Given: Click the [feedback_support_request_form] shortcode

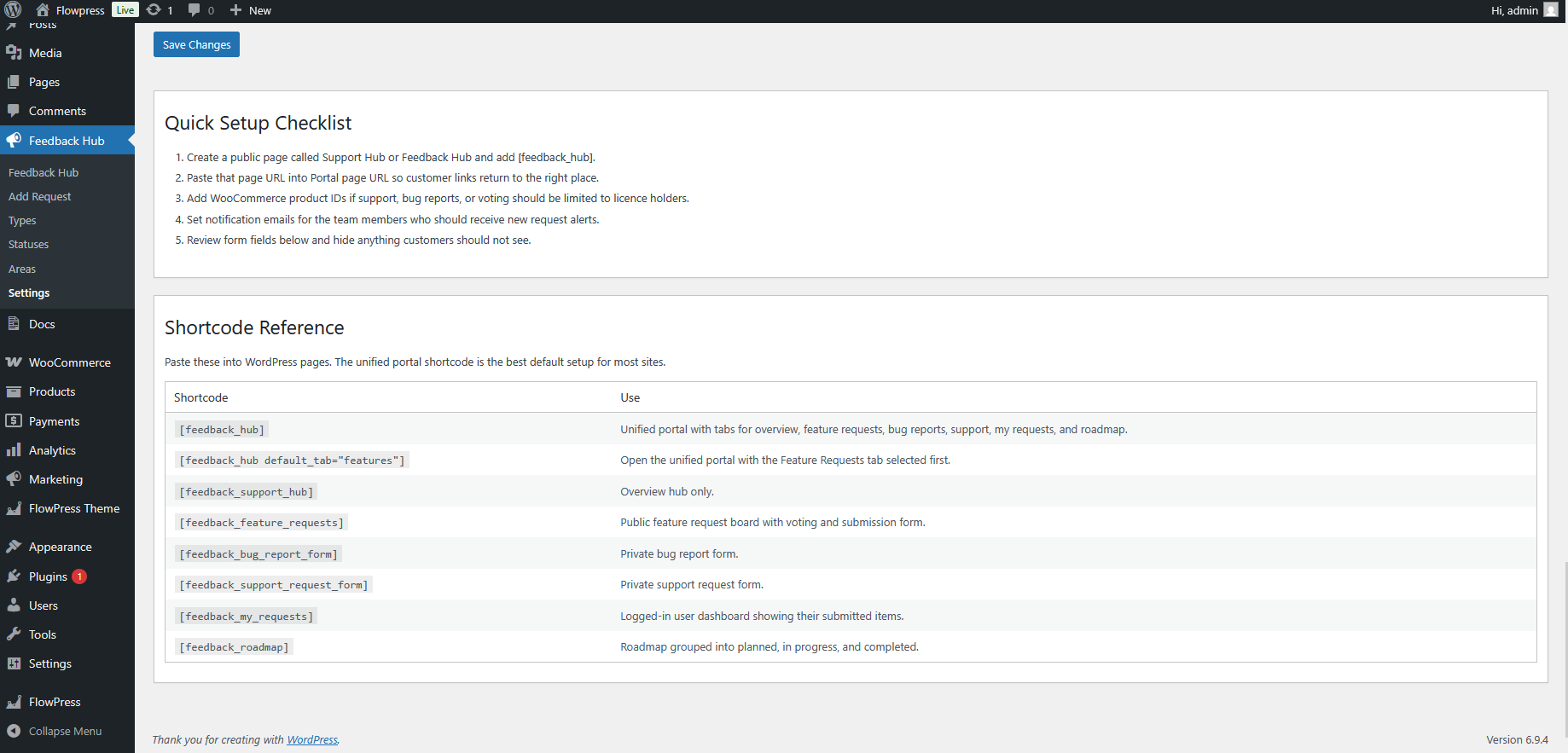Looking at the screenshot, I should coord(274,585).
